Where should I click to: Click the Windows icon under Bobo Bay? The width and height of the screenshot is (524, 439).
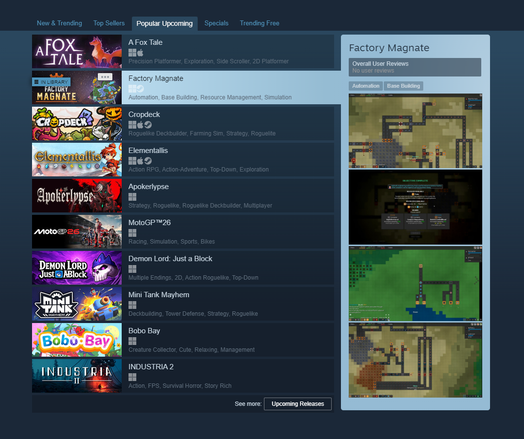pyautogui.click(x=132, y=341)
